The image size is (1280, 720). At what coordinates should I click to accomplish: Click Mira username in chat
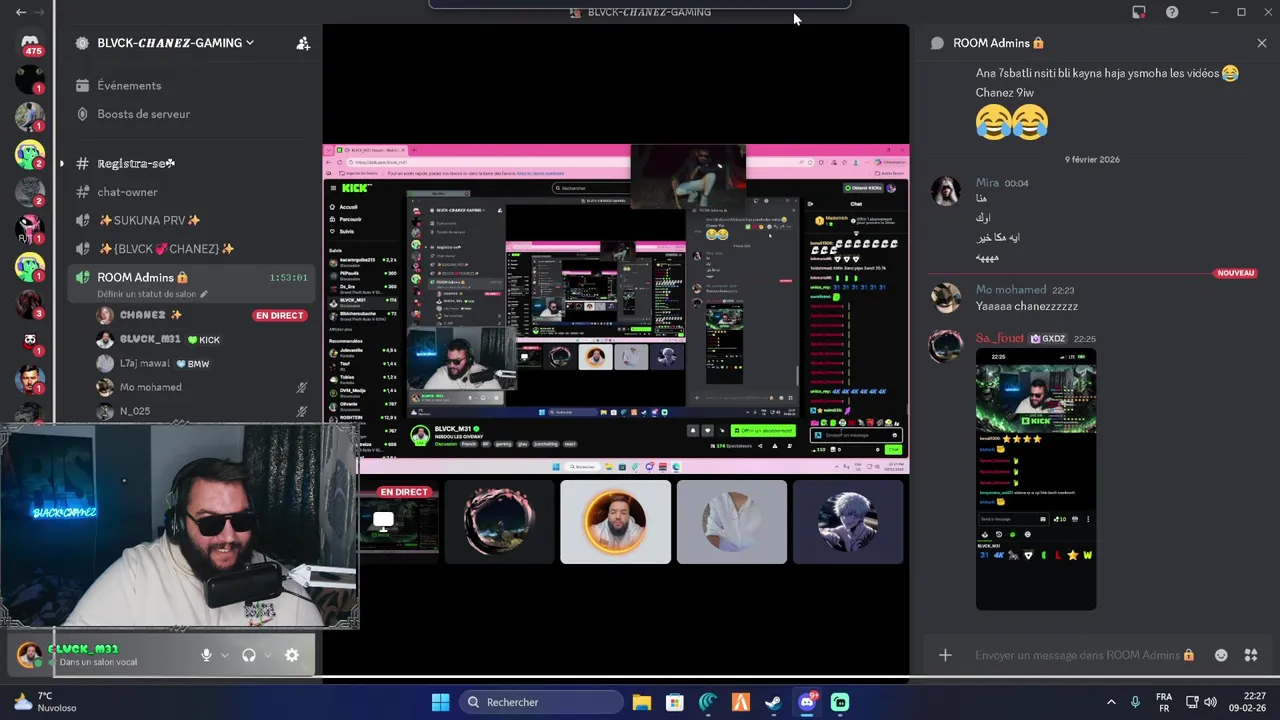987,183
